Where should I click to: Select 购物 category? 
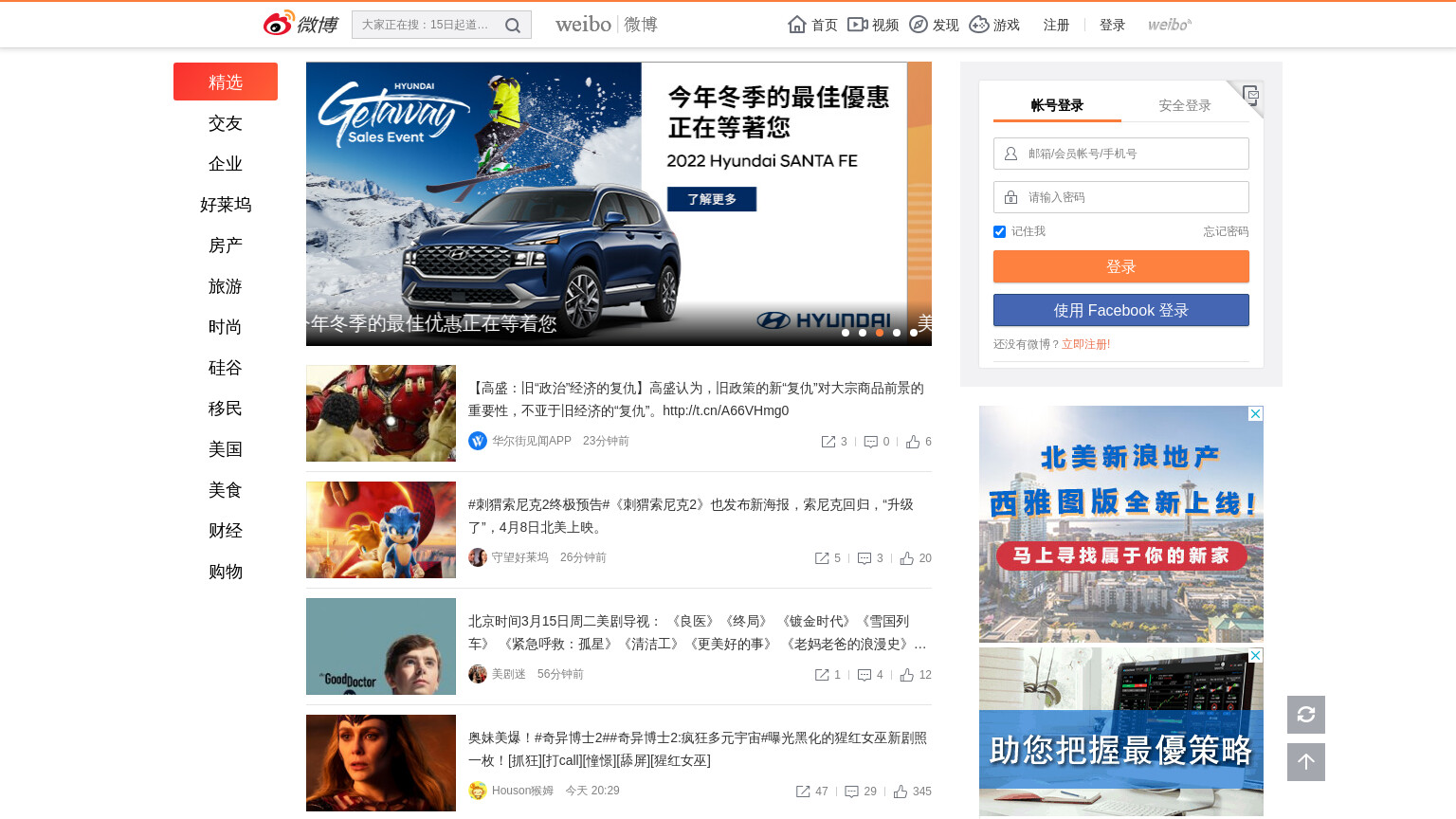(x=226, y=572)
